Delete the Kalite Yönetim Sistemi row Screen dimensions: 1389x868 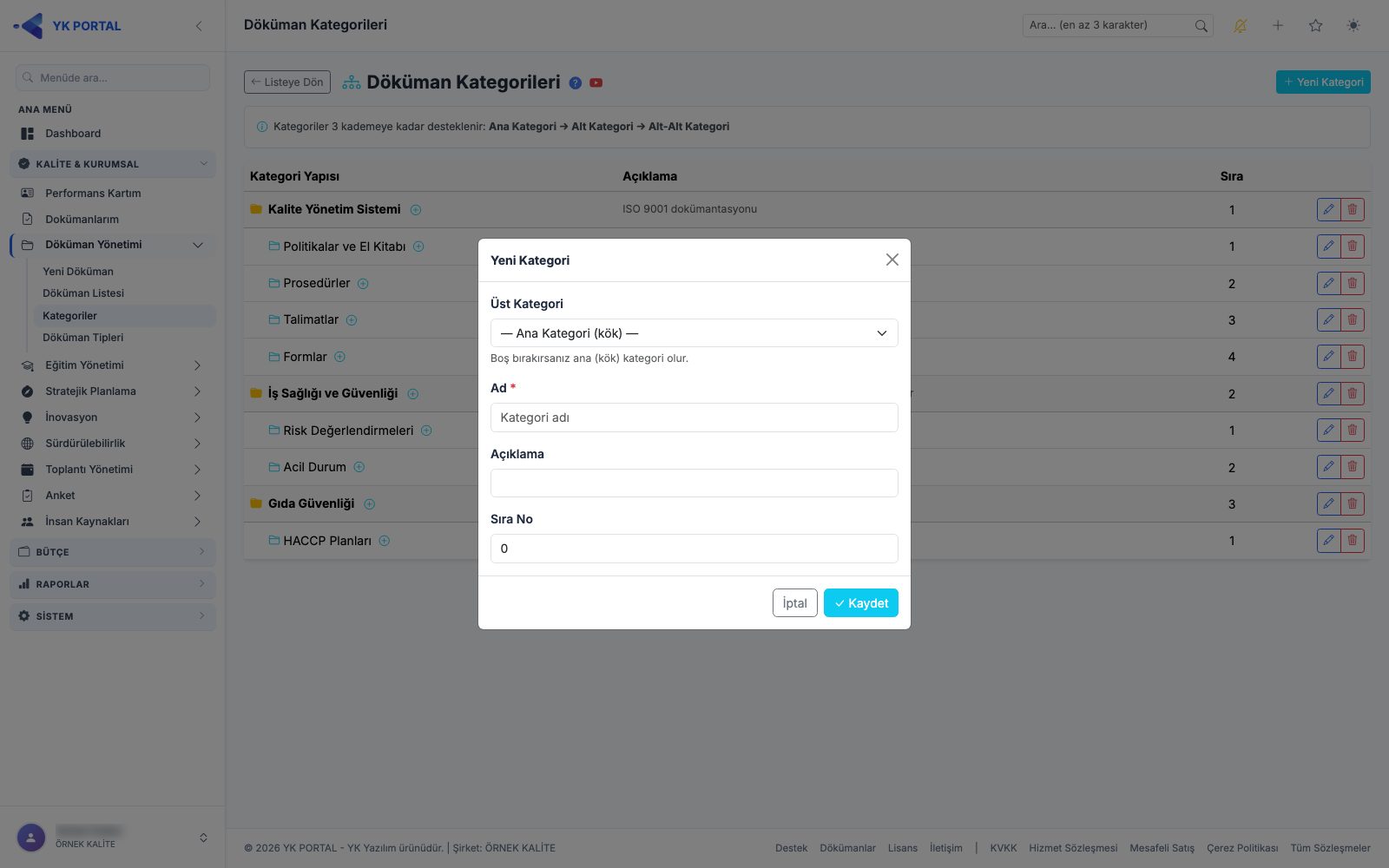(1352, 209)
